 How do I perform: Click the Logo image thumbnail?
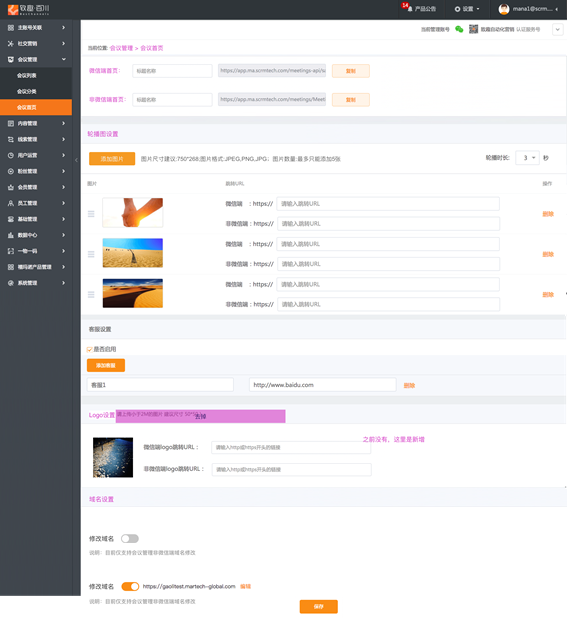coord(113,457)
